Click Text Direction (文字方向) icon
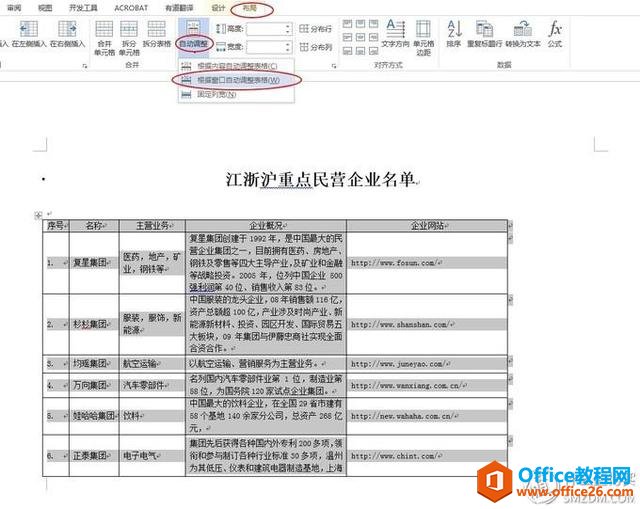Image resolution: width=640 pixels, height=509 pixels. pyautogui.click(x=395, y=33)
